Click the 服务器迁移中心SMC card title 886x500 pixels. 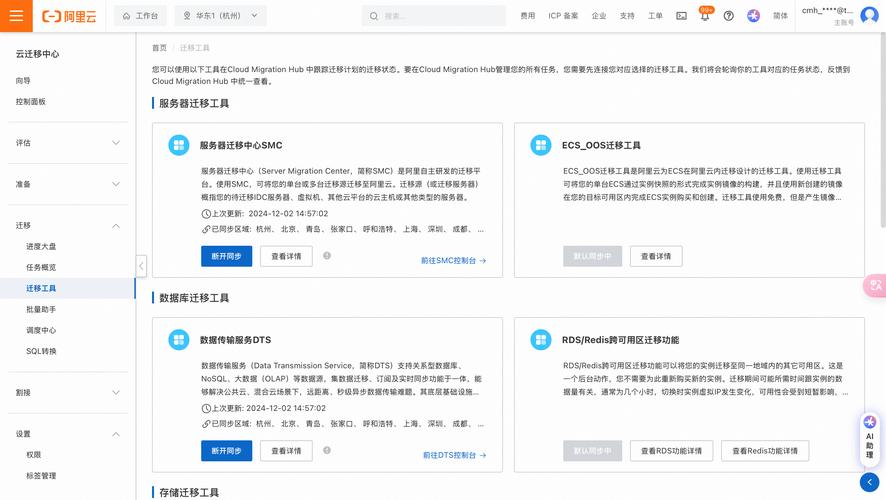(241, 145)
